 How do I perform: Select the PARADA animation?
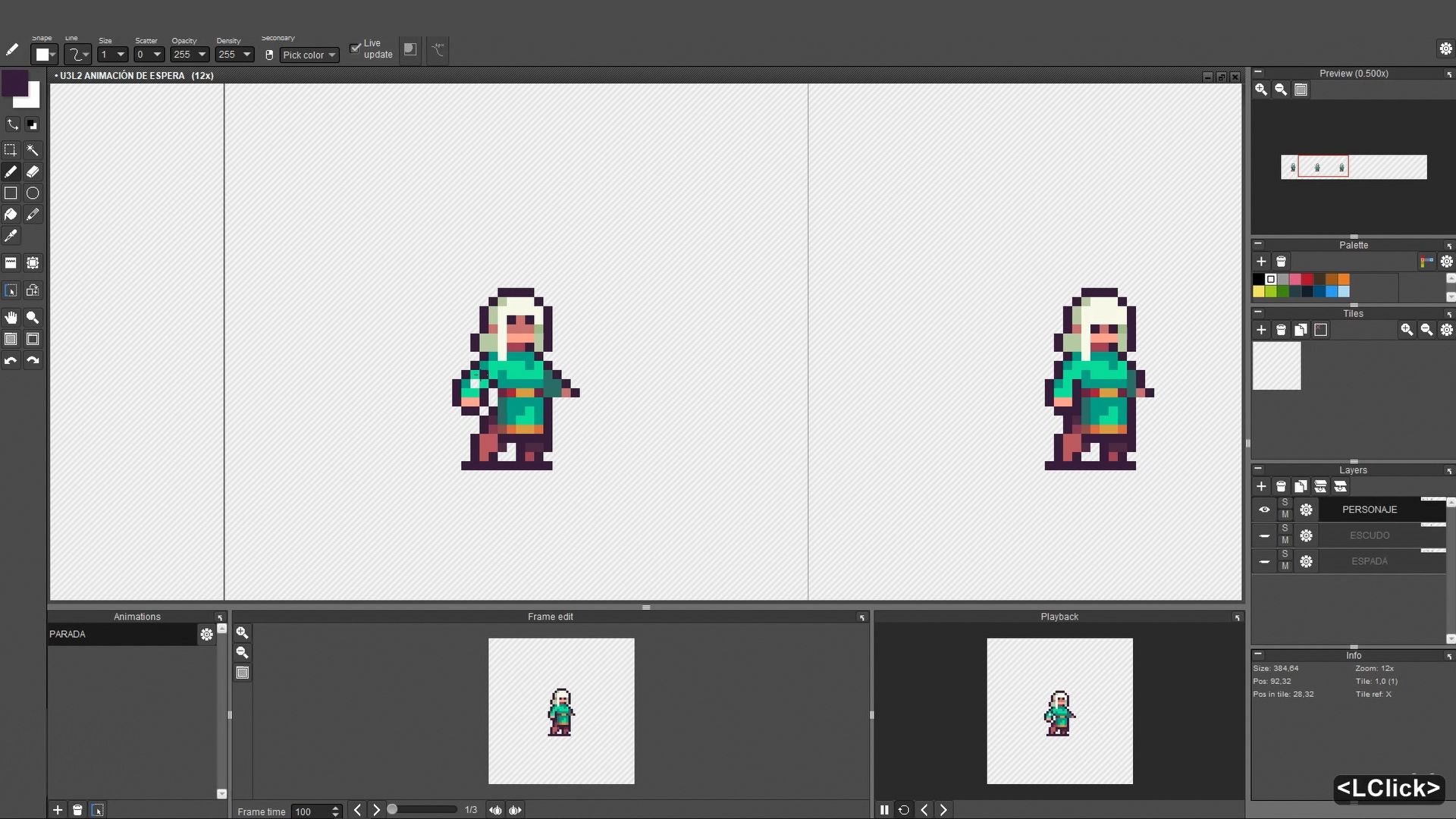tap(121, 634)
